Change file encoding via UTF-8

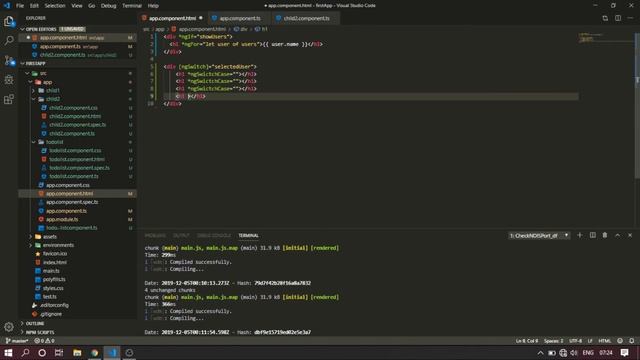(576, 340)
